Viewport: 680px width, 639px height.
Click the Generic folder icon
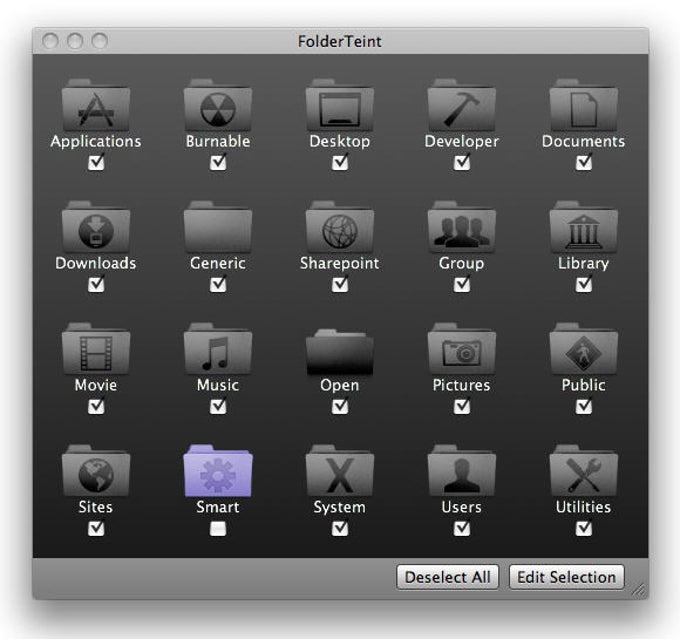point(218,227)
